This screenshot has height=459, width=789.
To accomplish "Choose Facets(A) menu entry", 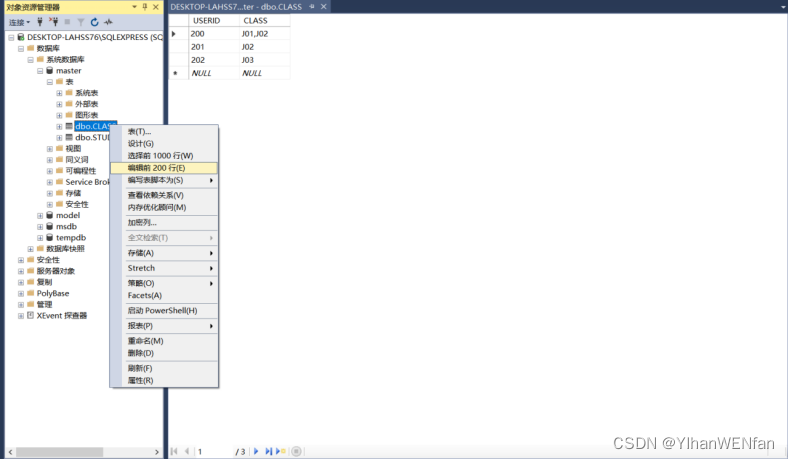I will tap(164, 295).
